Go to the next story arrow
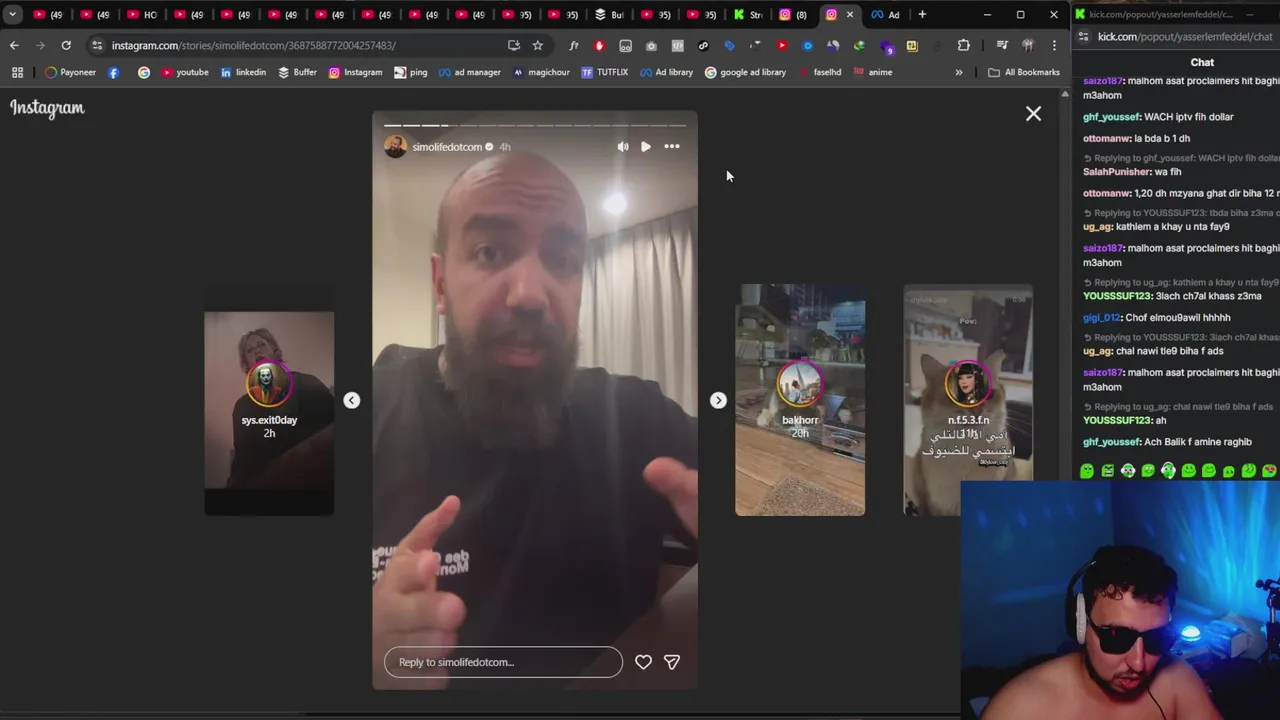 (718, 400)
